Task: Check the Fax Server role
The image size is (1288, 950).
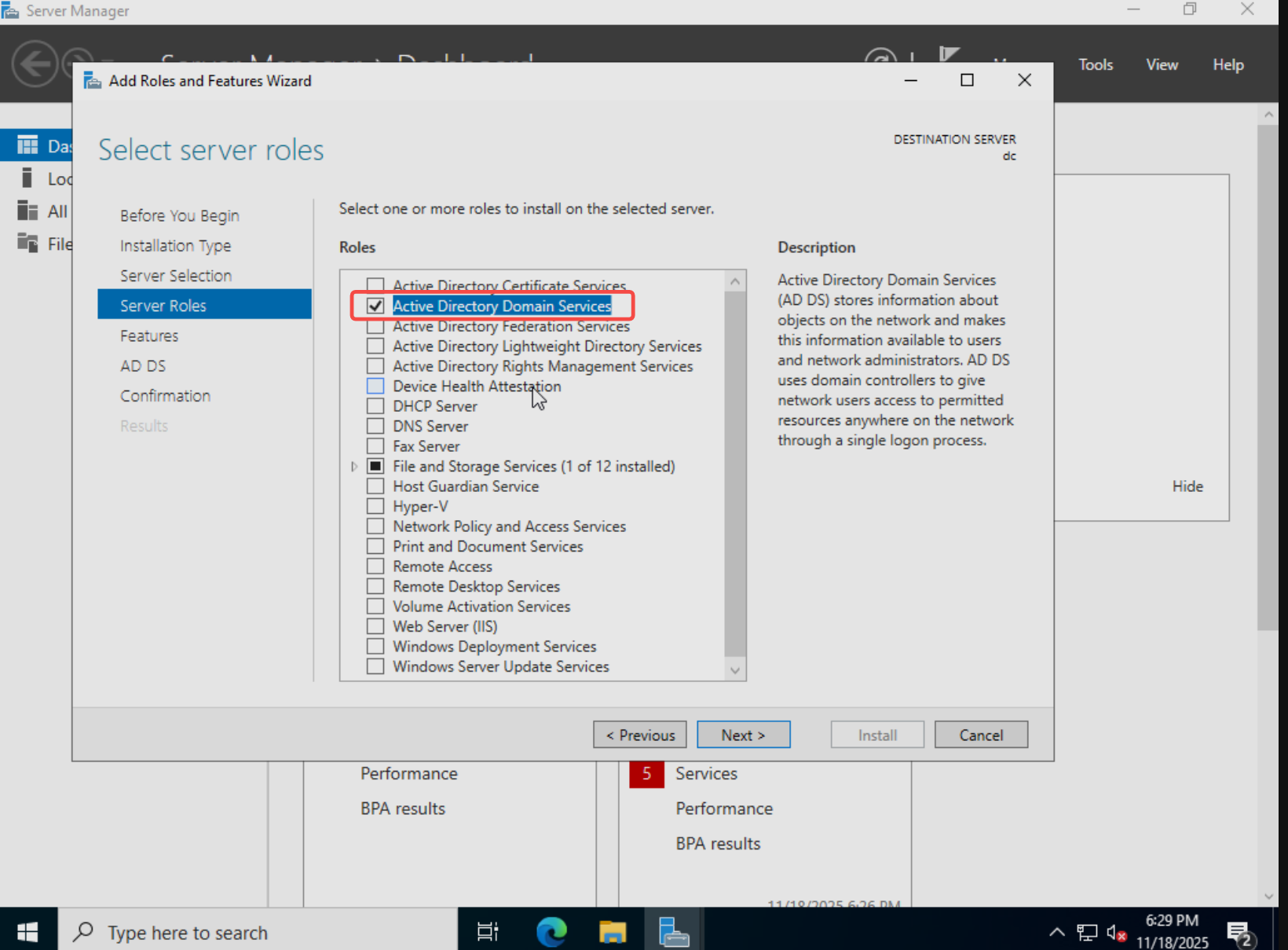Action: coord(375,446)
